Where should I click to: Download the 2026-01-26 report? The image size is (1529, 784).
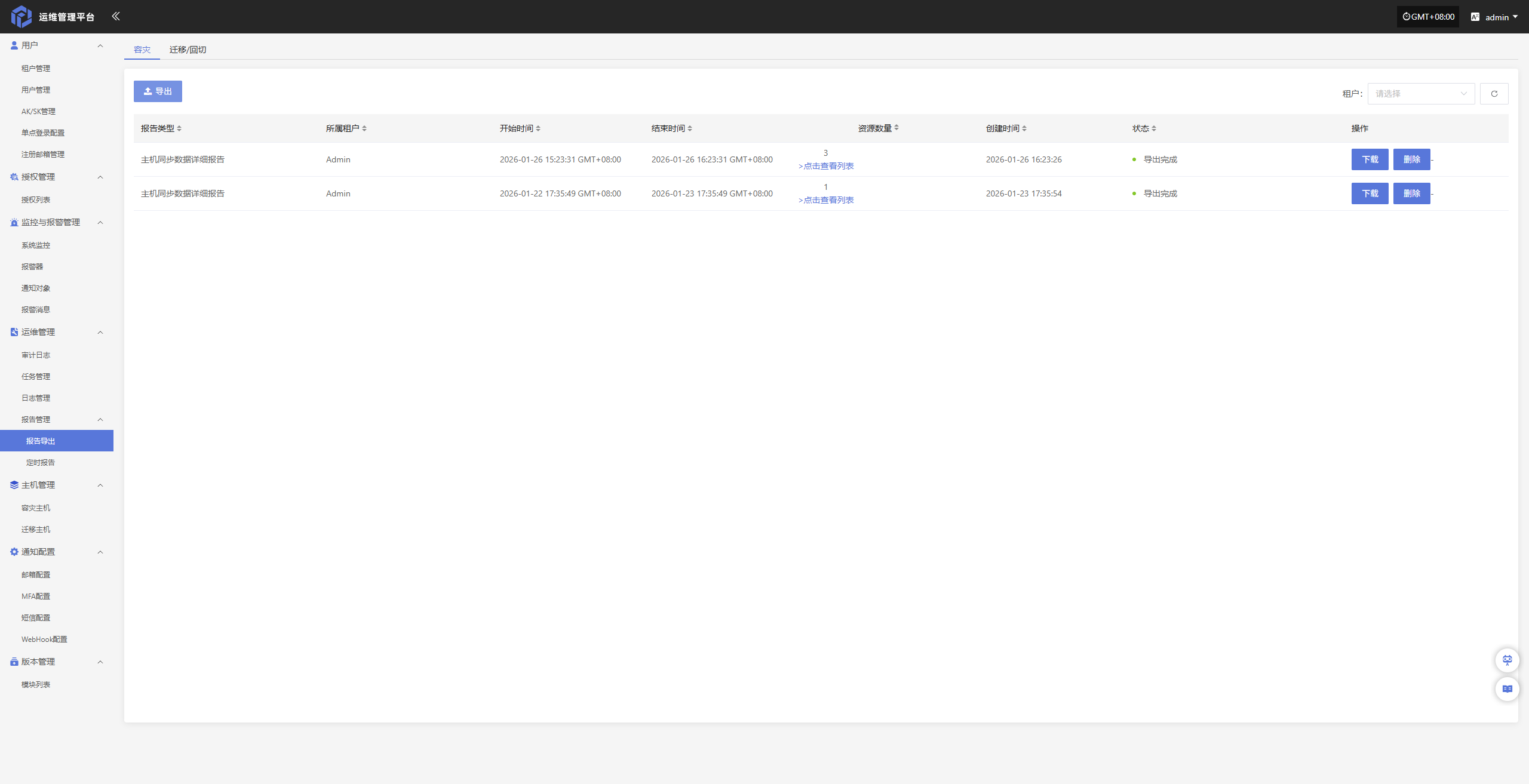coord(1370,159)
